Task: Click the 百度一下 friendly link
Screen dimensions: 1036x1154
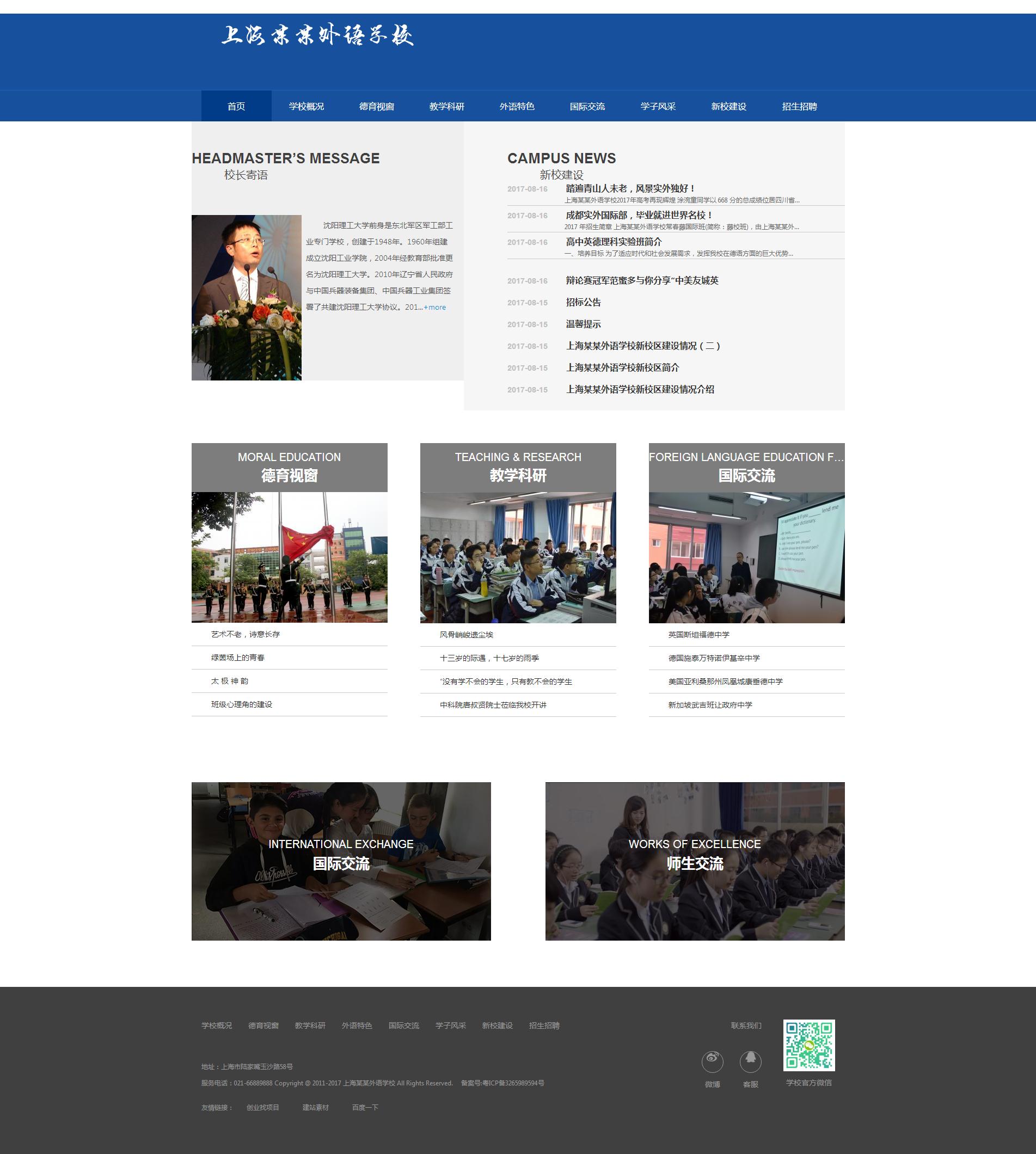Action: [x=365, y=1107]
